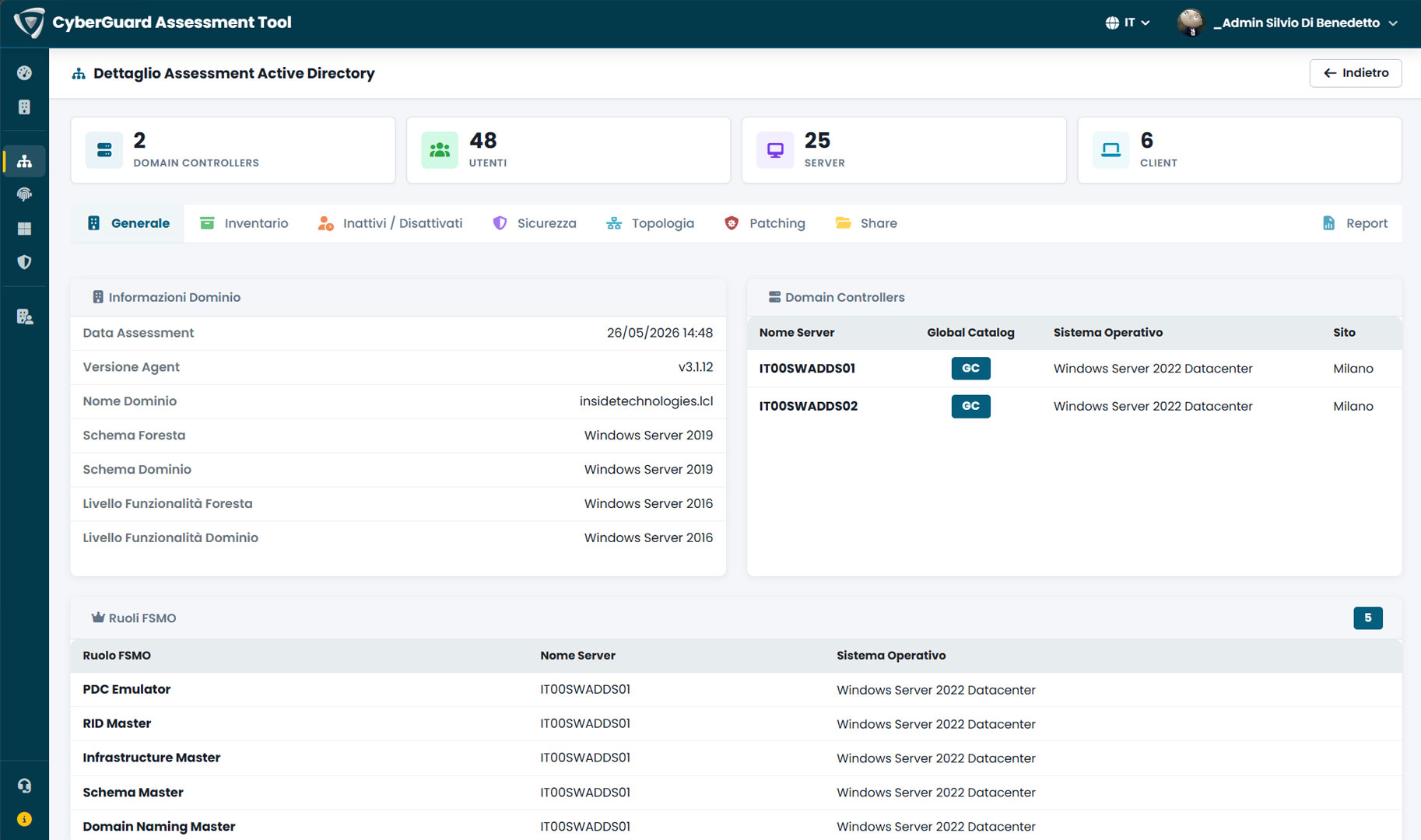Click the Domain Controllers panel server icon
Image resolution: width=1421 pixels, height=840 pixels.
click(x=774, y=297)
